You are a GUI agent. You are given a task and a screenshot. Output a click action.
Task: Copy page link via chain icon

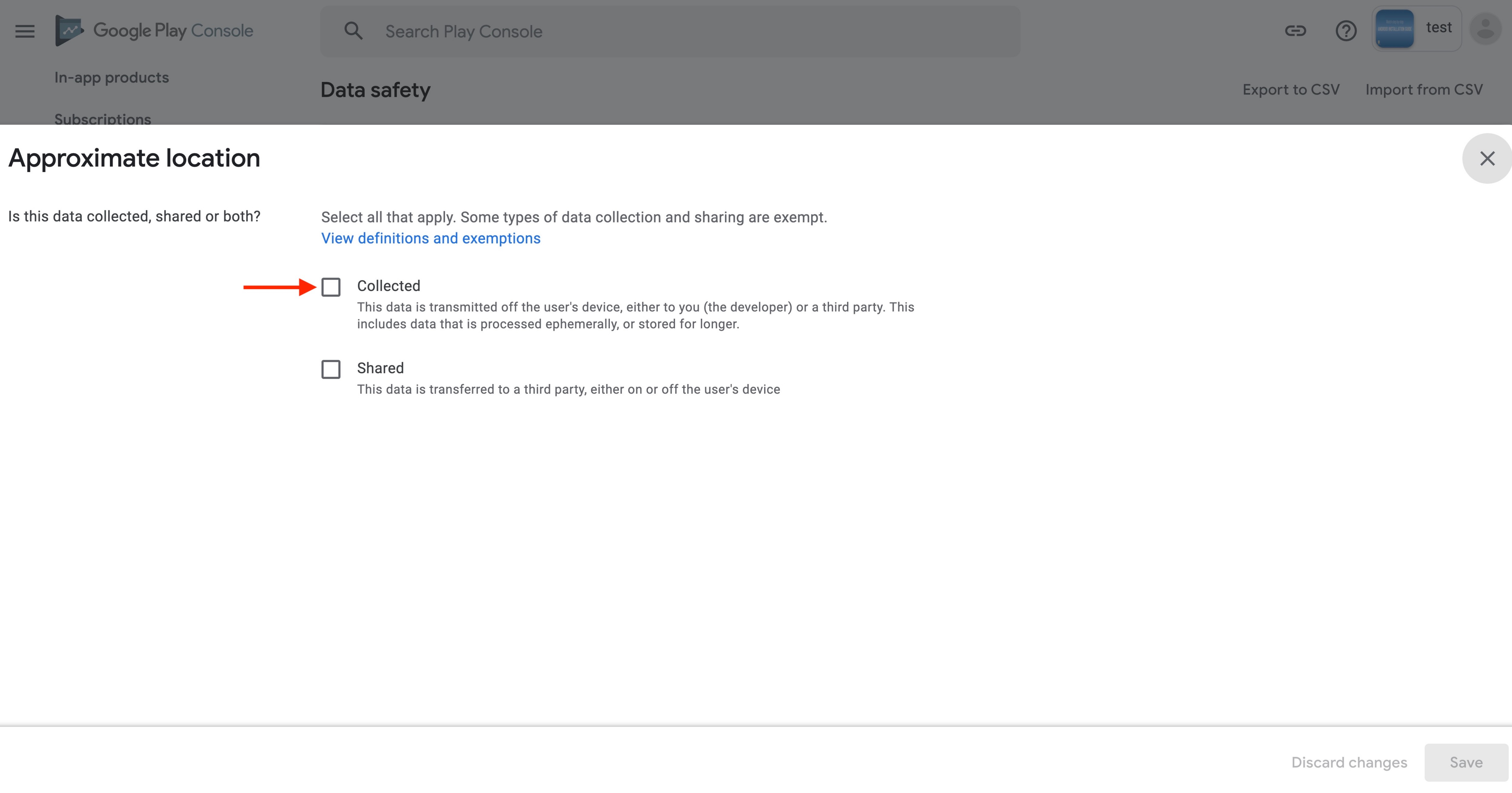pyautogui.click(x=1295, y=31)
